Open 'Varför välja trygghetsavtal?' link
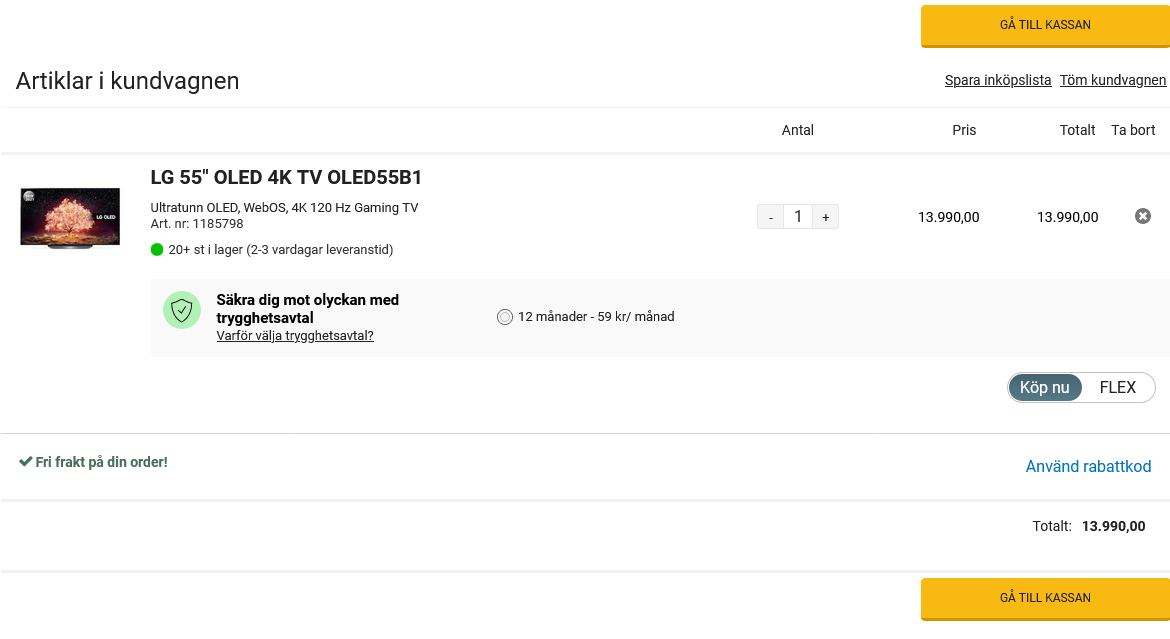 295,336
